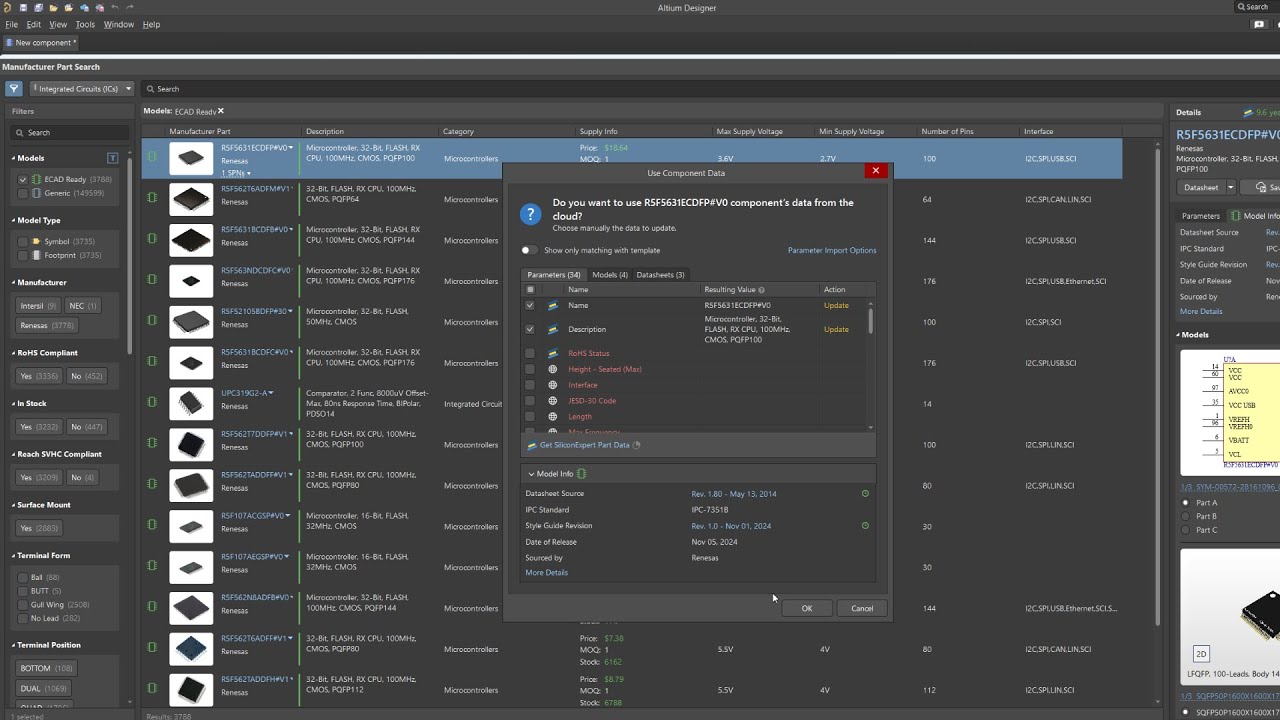Click the undo arrow in title toolbar

(114, 7)
